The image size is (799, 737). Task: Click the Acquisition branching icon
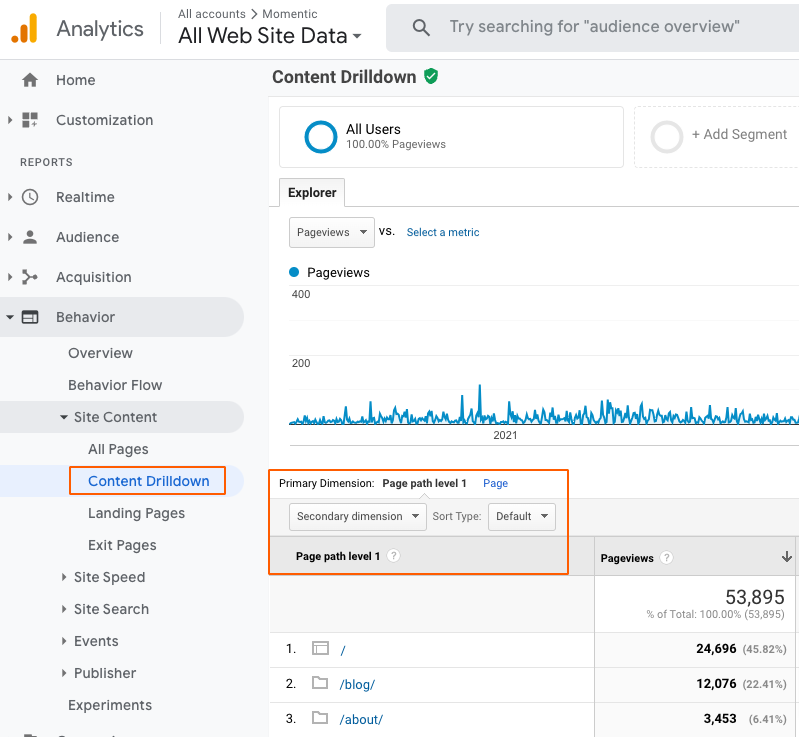[x=30, y=277]
